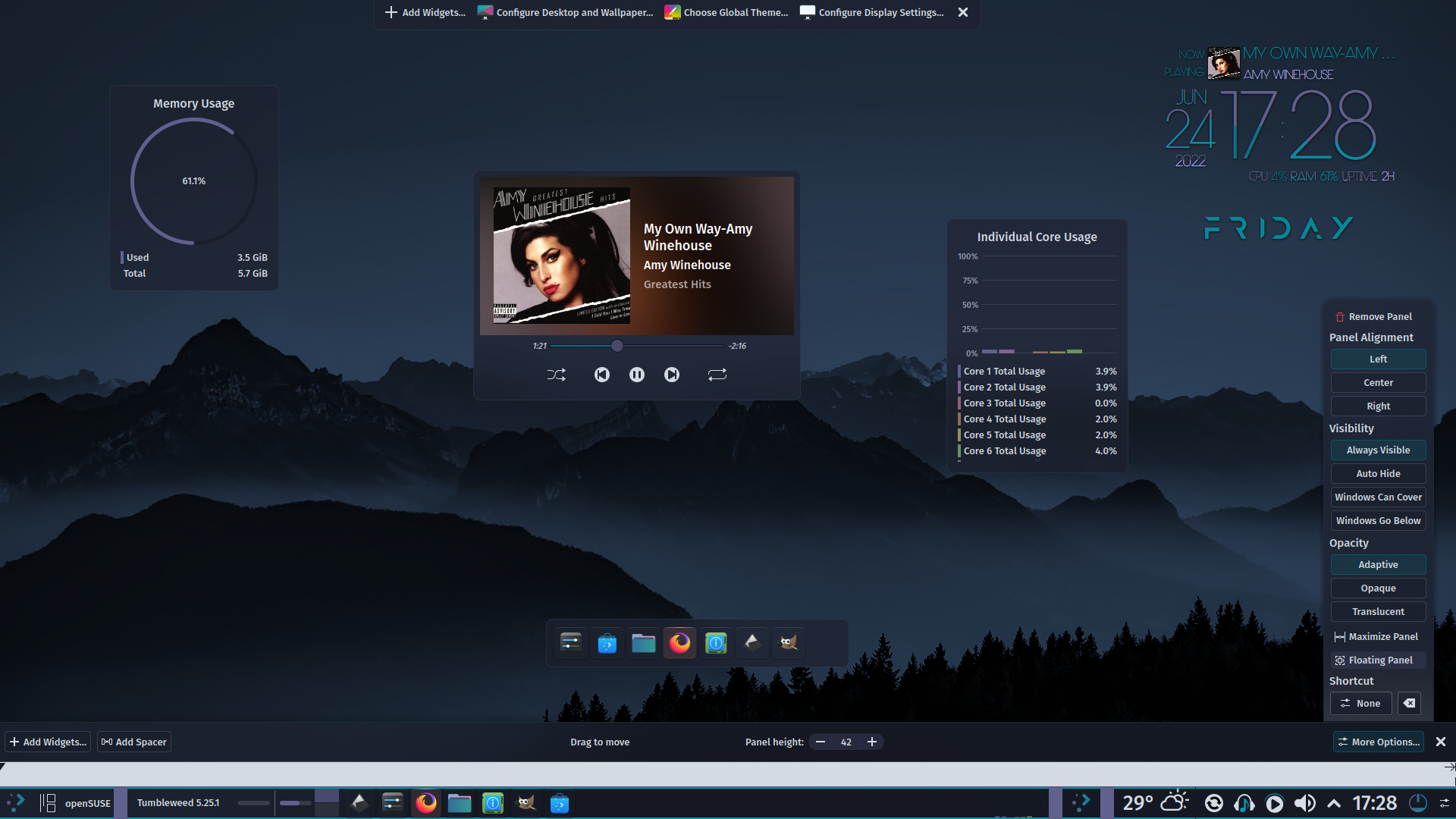This screenshot has height=819, width=1456.
Task: Open the application launcher at the panel's left end
Action: 16,803
